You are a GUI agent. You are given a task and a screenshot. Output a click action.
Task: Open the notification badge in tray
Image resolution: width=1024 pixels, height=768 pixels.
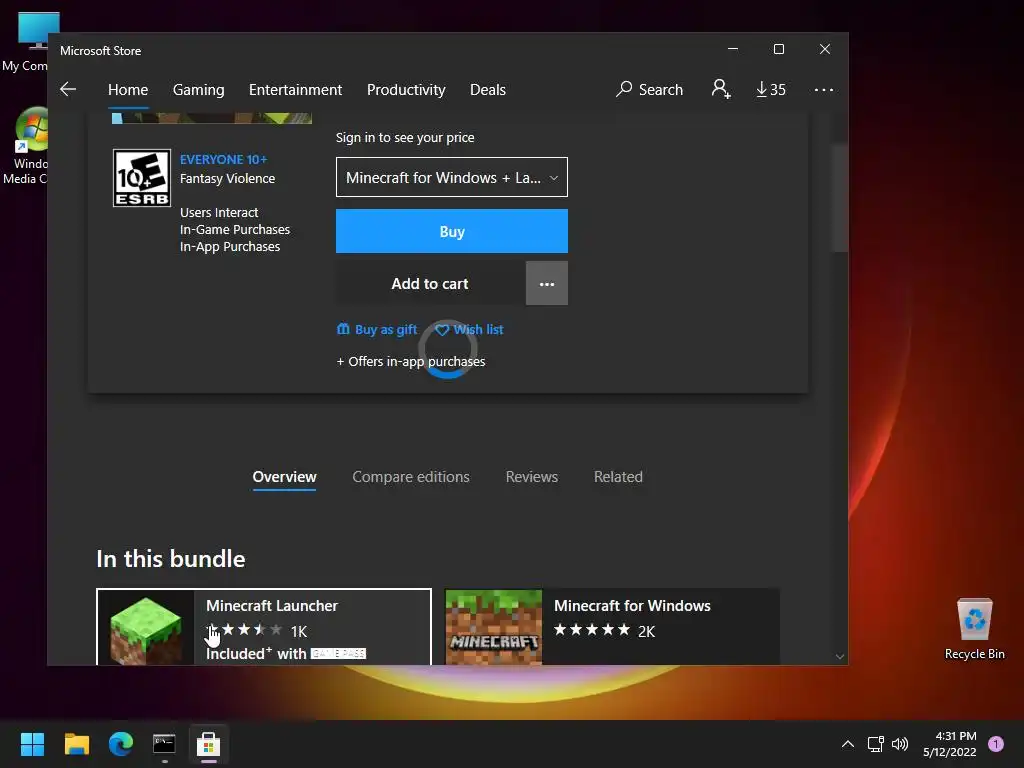[996, 744]
